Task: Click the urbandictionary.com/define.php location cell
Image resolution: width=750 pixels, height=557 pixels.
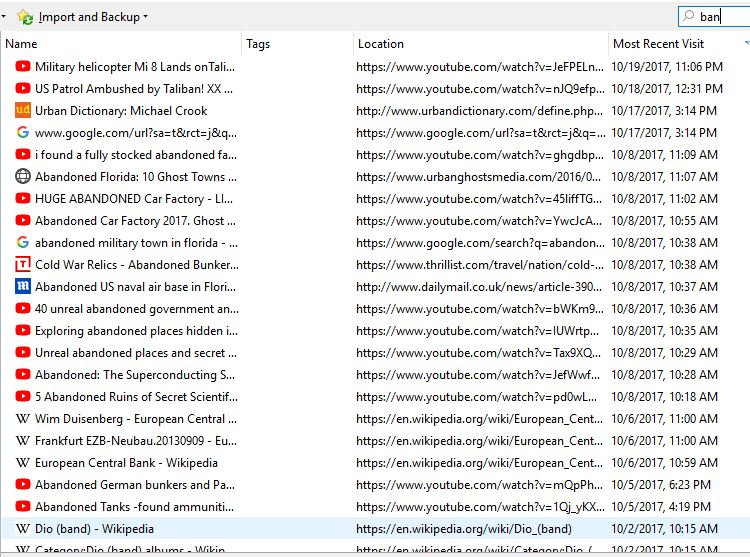Action: [x=479, y=111]
